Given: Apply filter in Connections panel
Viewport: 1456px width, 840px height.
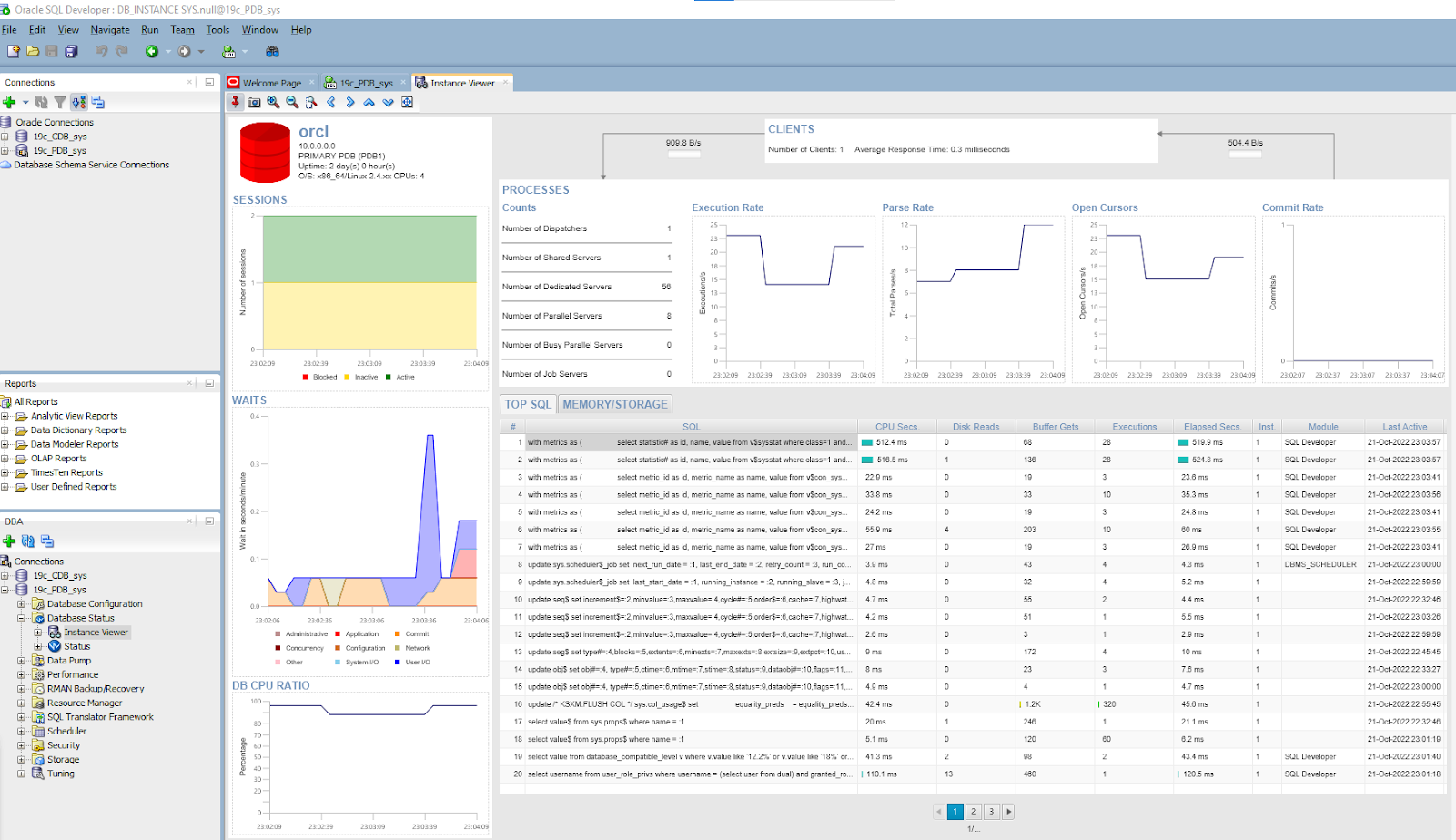Looking at the screenshot, I should click(60, 102).
